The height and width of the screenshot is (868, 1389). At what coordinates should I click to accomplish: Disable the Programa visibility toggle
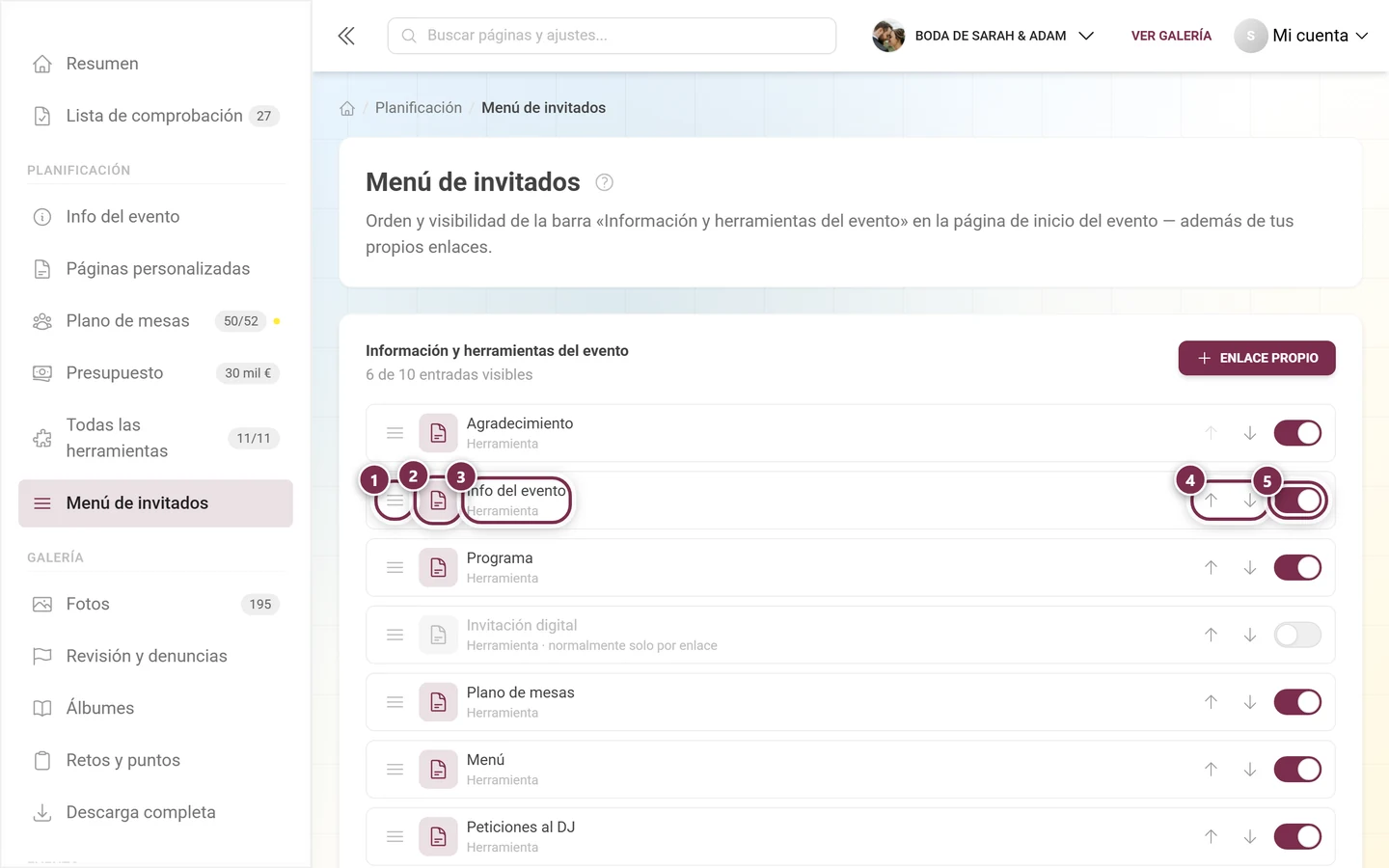(1297, 567)
